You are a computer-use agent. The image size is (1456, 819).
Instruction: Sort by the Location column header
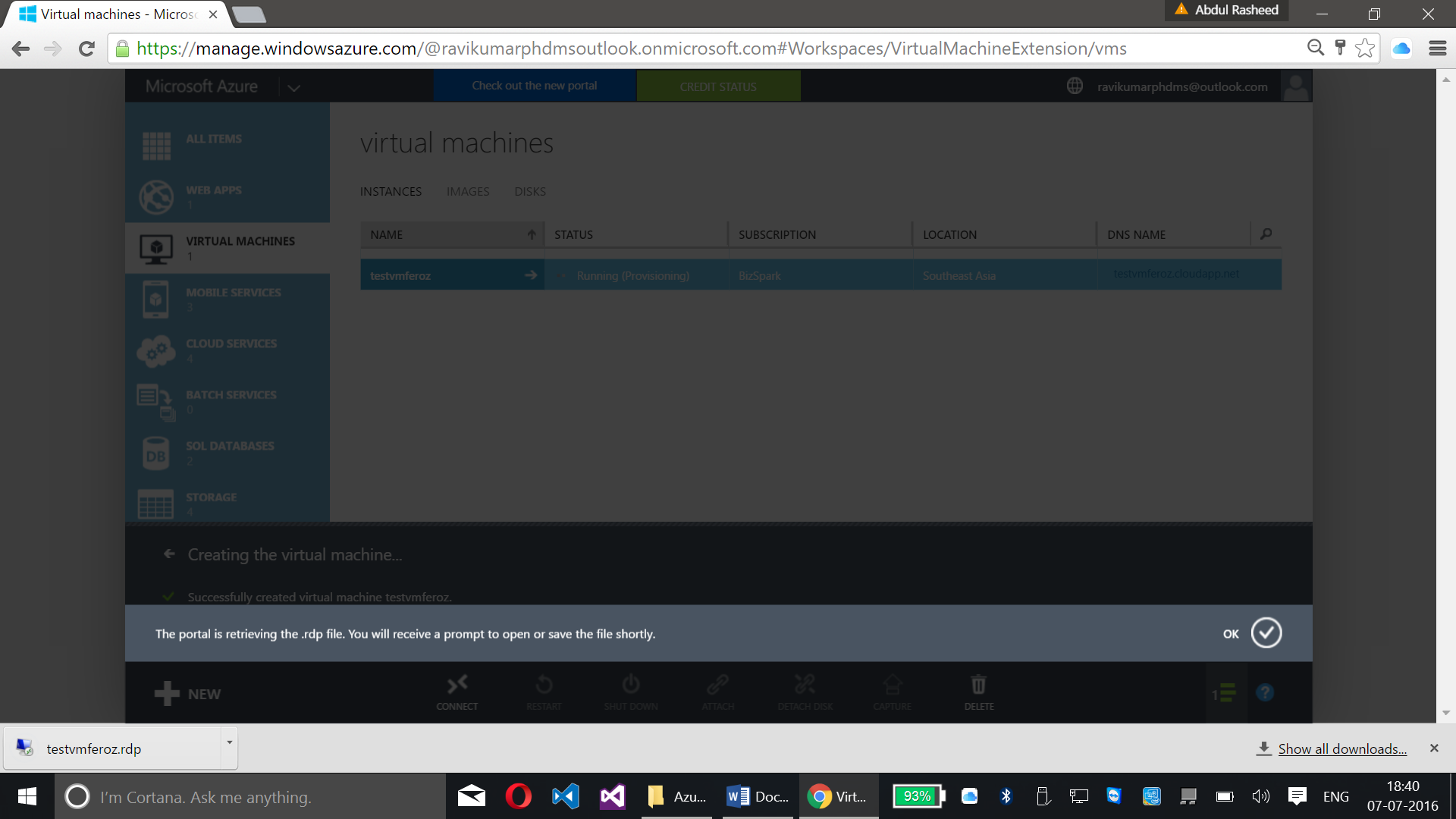1005,234
